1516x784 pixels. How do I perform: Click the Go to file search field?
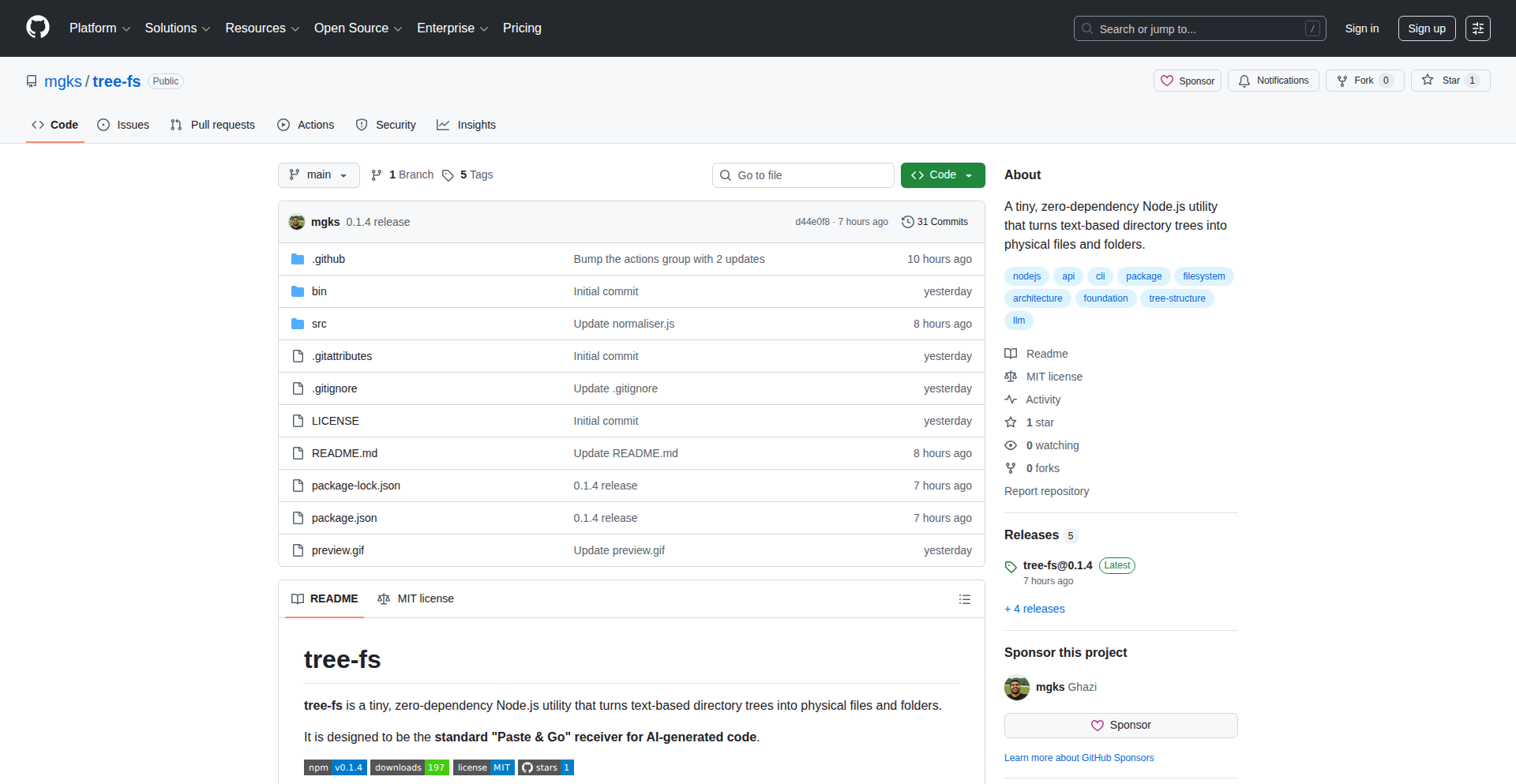(x=803, y=175)
